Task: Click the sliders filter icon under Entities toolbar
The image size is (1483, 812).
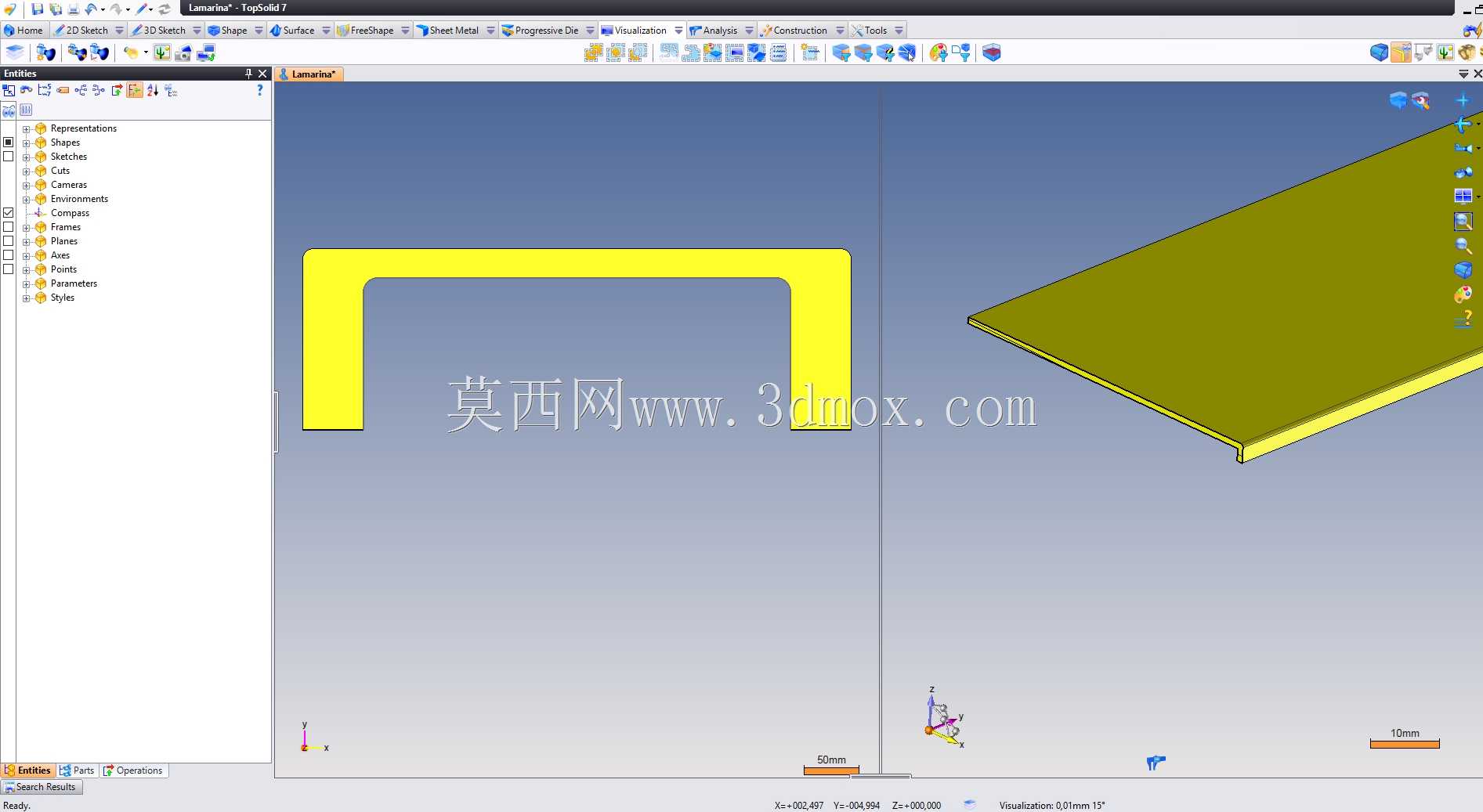Action: pos(26,110)
